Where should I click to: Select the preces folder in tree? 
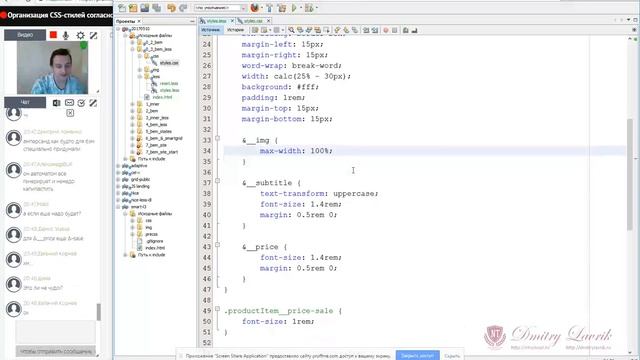(151, 234)
